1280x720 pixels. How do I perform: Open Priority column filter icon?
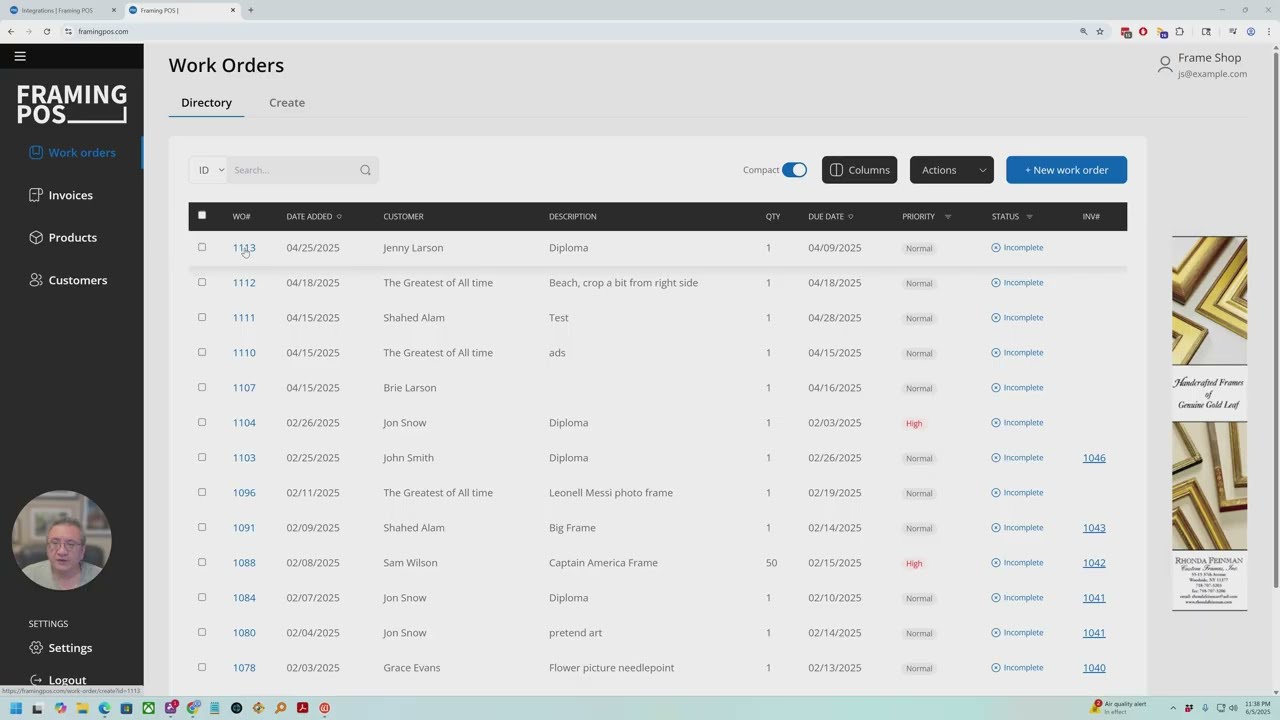948,217
